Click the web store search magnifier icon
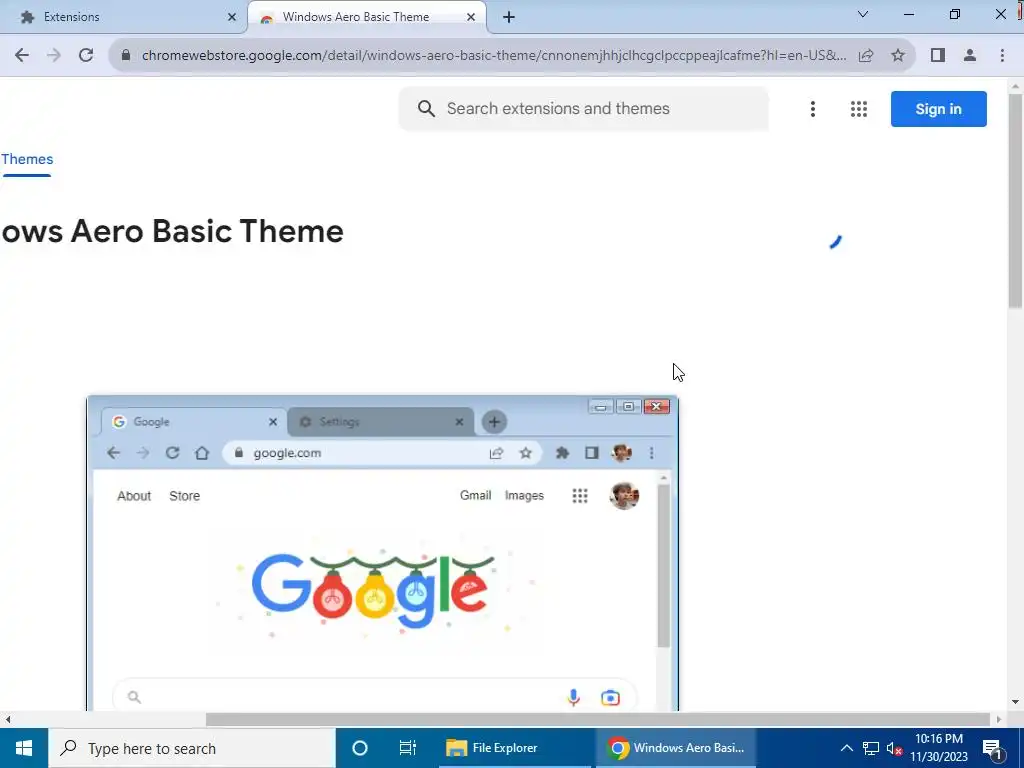This screenshot has width=1024, height=768. 426,108
